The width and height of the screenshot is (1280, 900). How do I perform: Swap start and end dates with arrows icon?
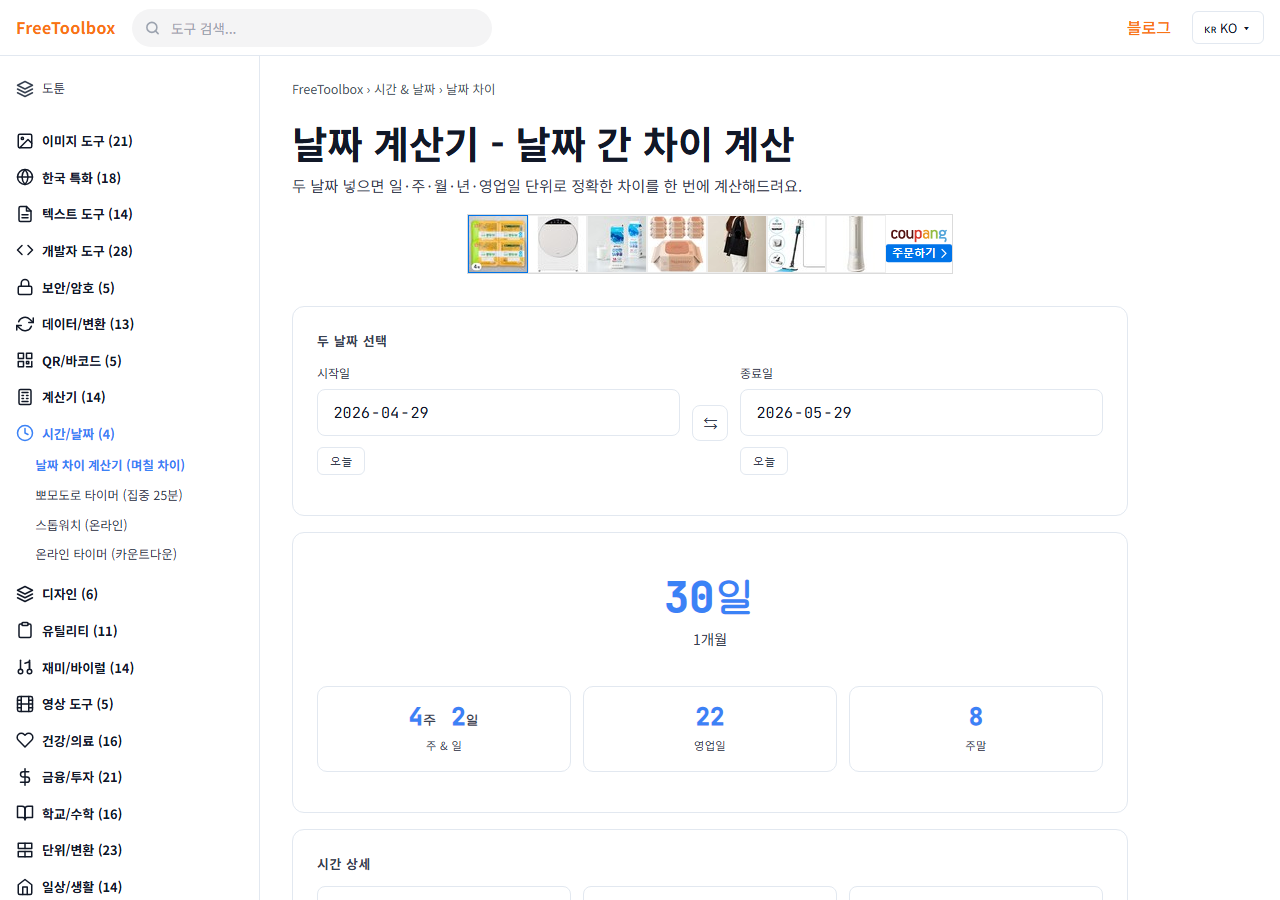point(710,423)
